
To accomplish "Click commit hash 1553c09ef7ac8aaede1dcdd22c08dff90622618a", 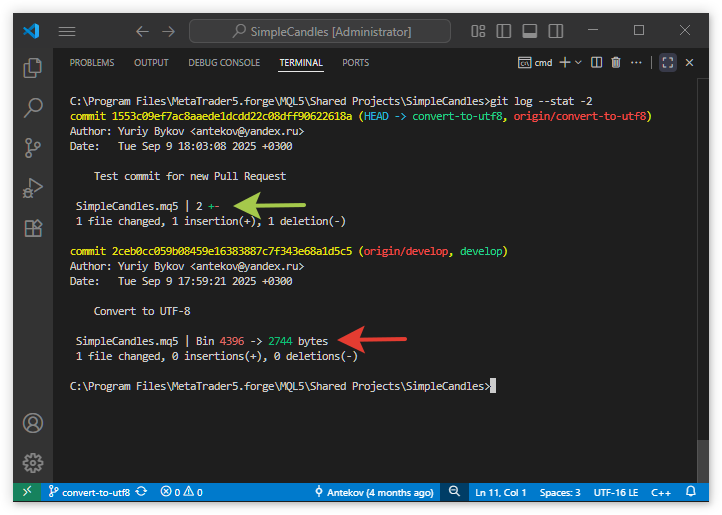I will tap(232, 117).
